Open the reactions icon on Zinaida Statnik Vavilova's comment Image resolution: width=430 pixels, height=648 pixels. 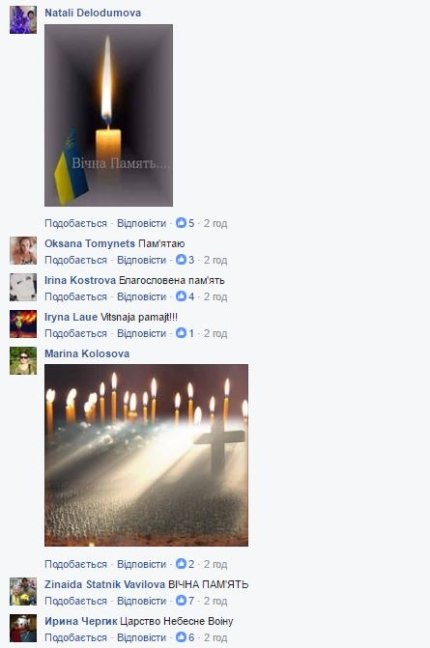pyautogui.click(x=181, y=600)
